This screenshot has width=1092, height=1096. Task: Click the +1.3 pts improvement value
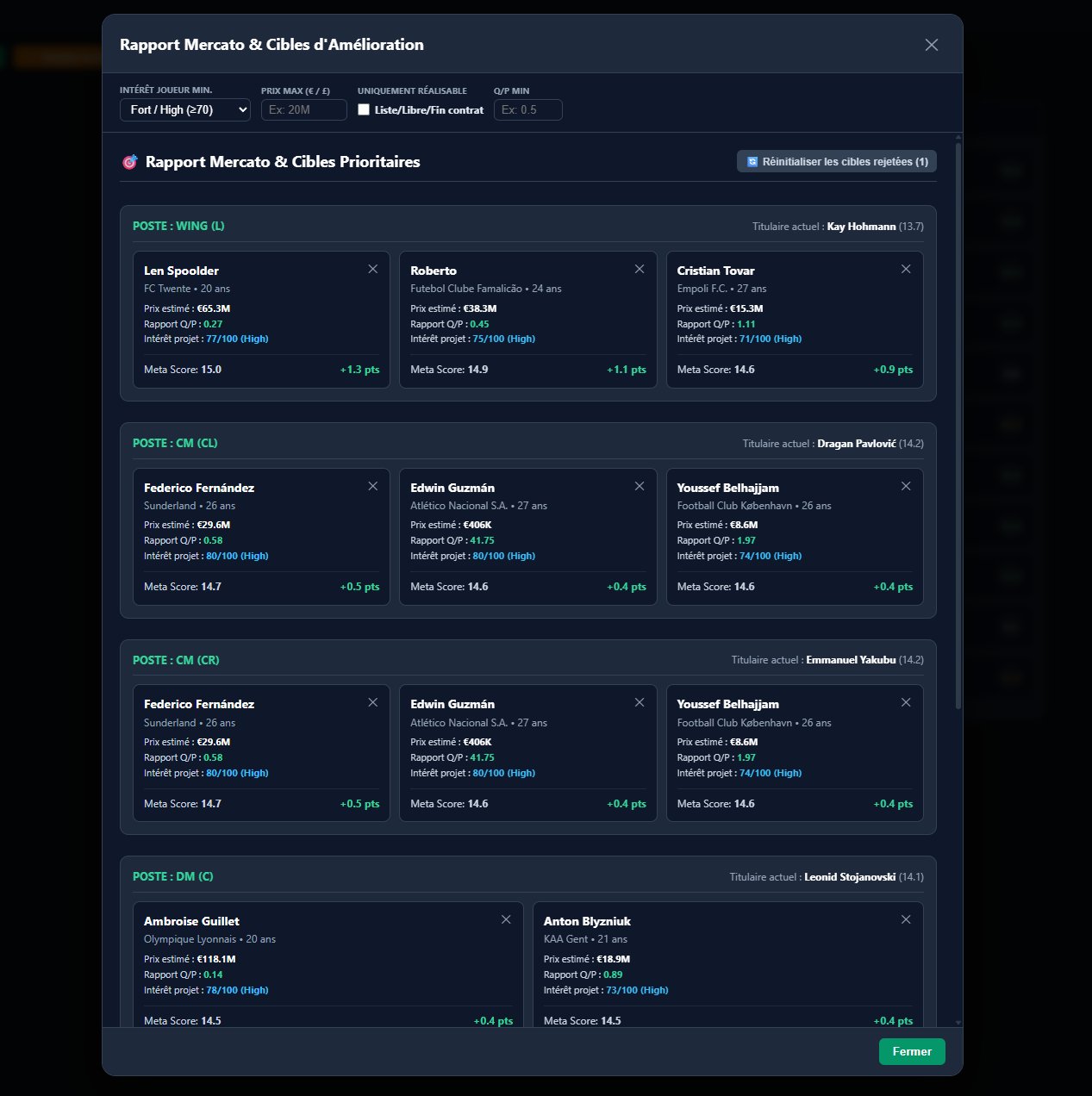click(359, 370)
